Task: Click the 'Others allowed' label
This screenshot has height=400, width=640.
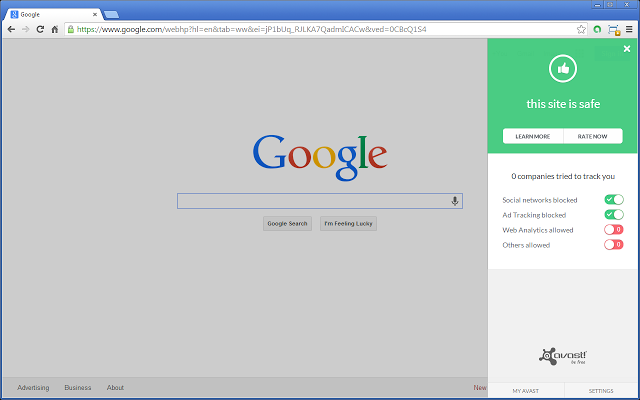Action: (x=526, y=245)
